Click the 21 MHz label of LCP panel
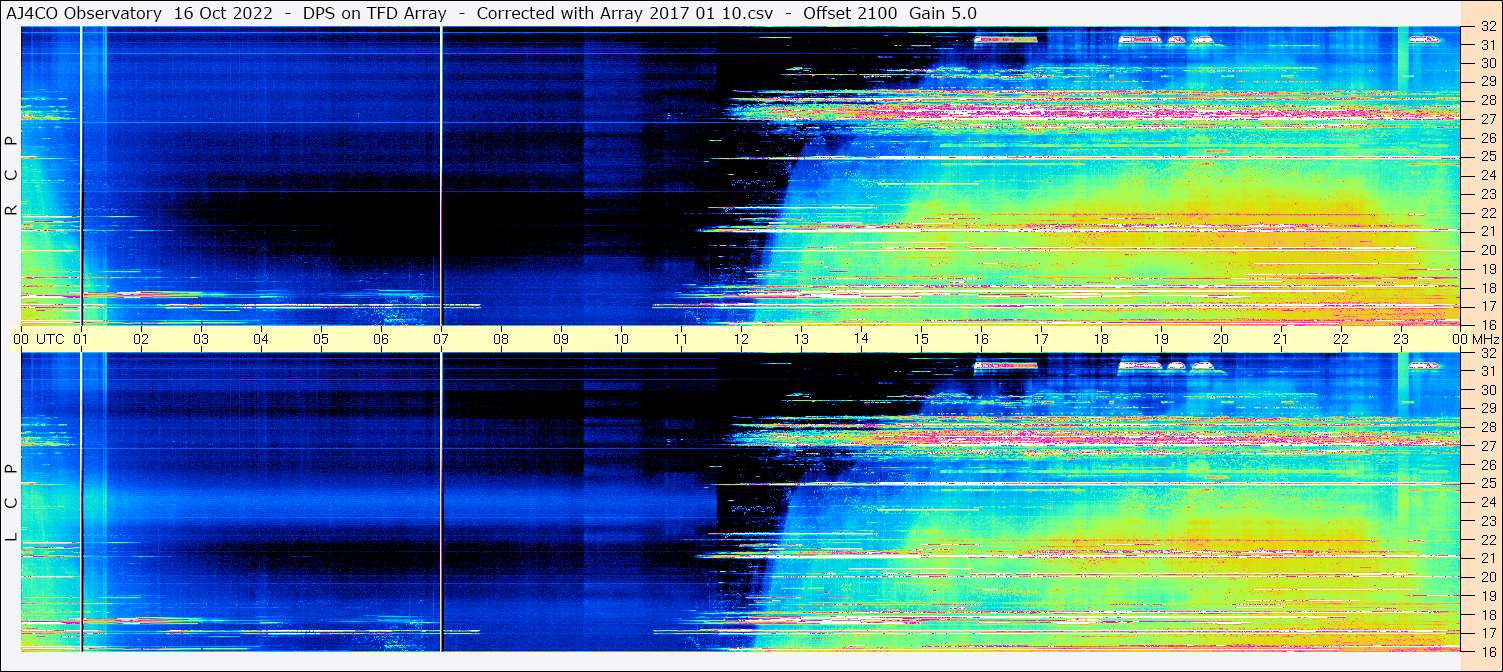1503x672 pixels. coord(1487,558)
